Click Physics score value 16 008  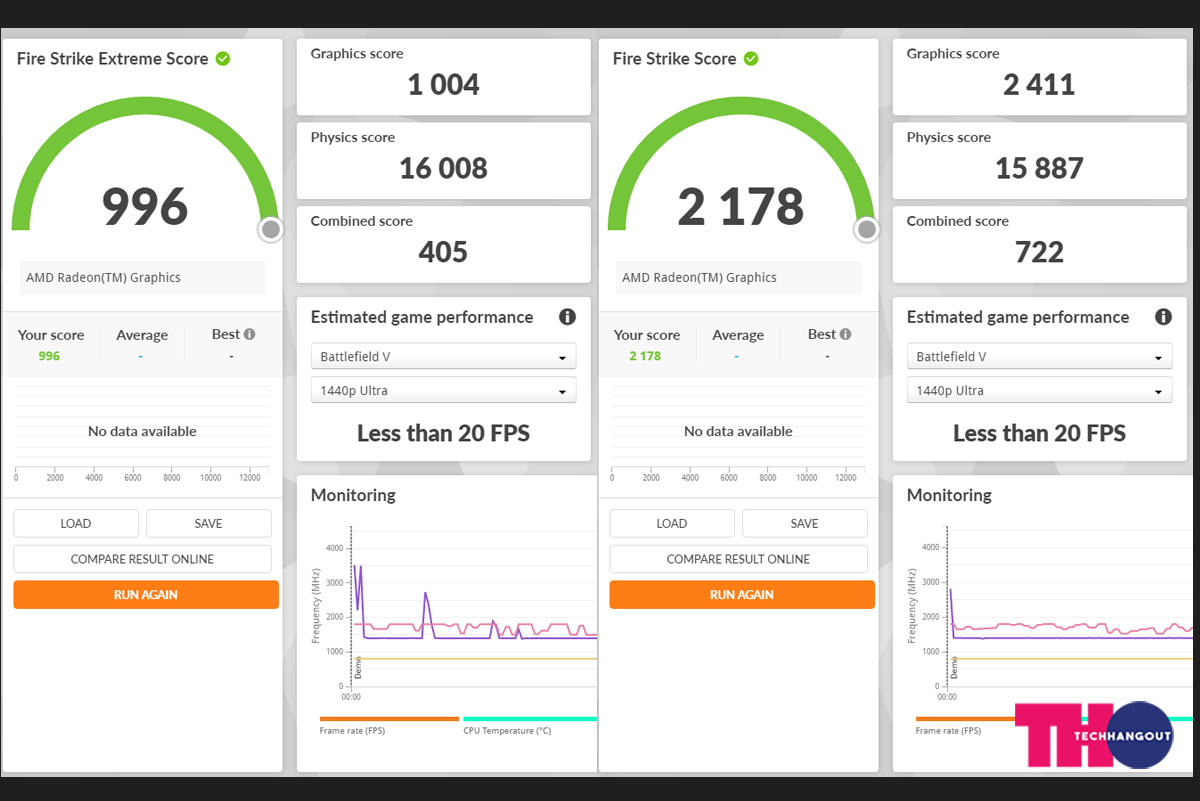[443, 168]
